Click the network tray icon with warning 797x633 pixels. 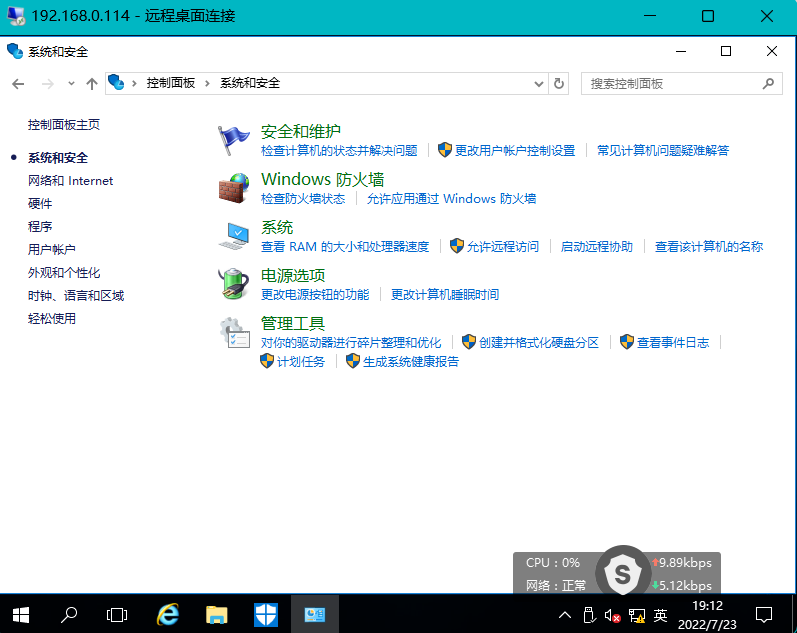[x=637, y=616]
